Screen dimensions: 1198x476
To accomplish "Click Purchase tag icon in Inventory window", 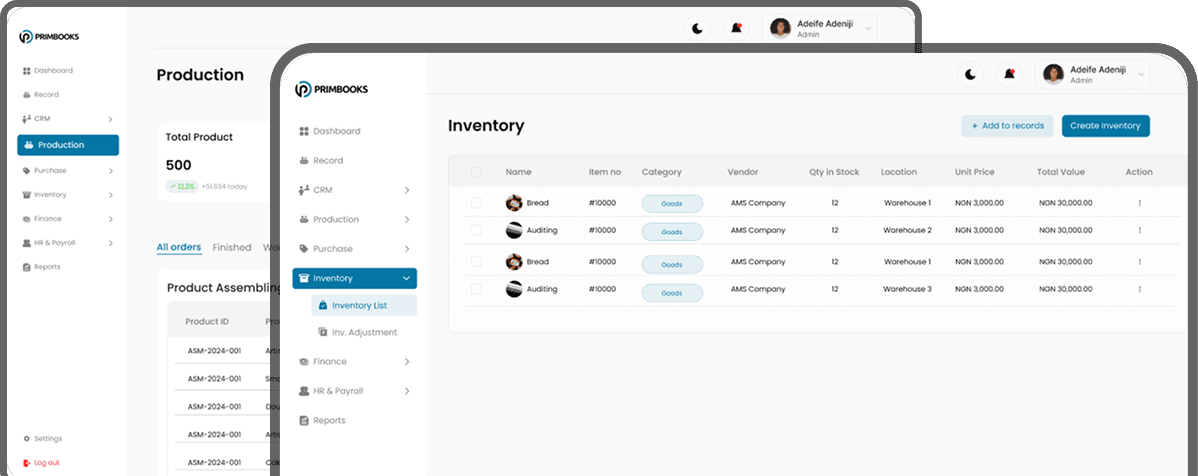I will tap(303, 249).
